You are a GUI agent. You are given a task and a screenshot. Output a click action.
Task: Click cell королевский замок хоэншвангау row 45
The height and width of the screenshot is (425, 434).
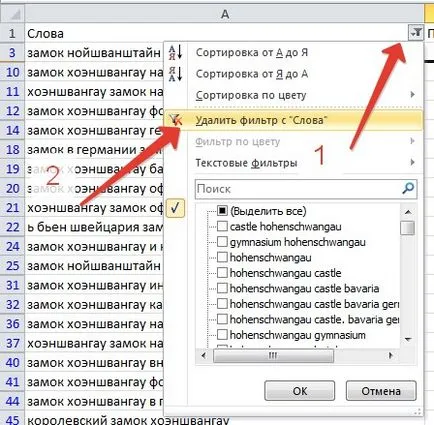pyautogui.click(x=128, y=419)
